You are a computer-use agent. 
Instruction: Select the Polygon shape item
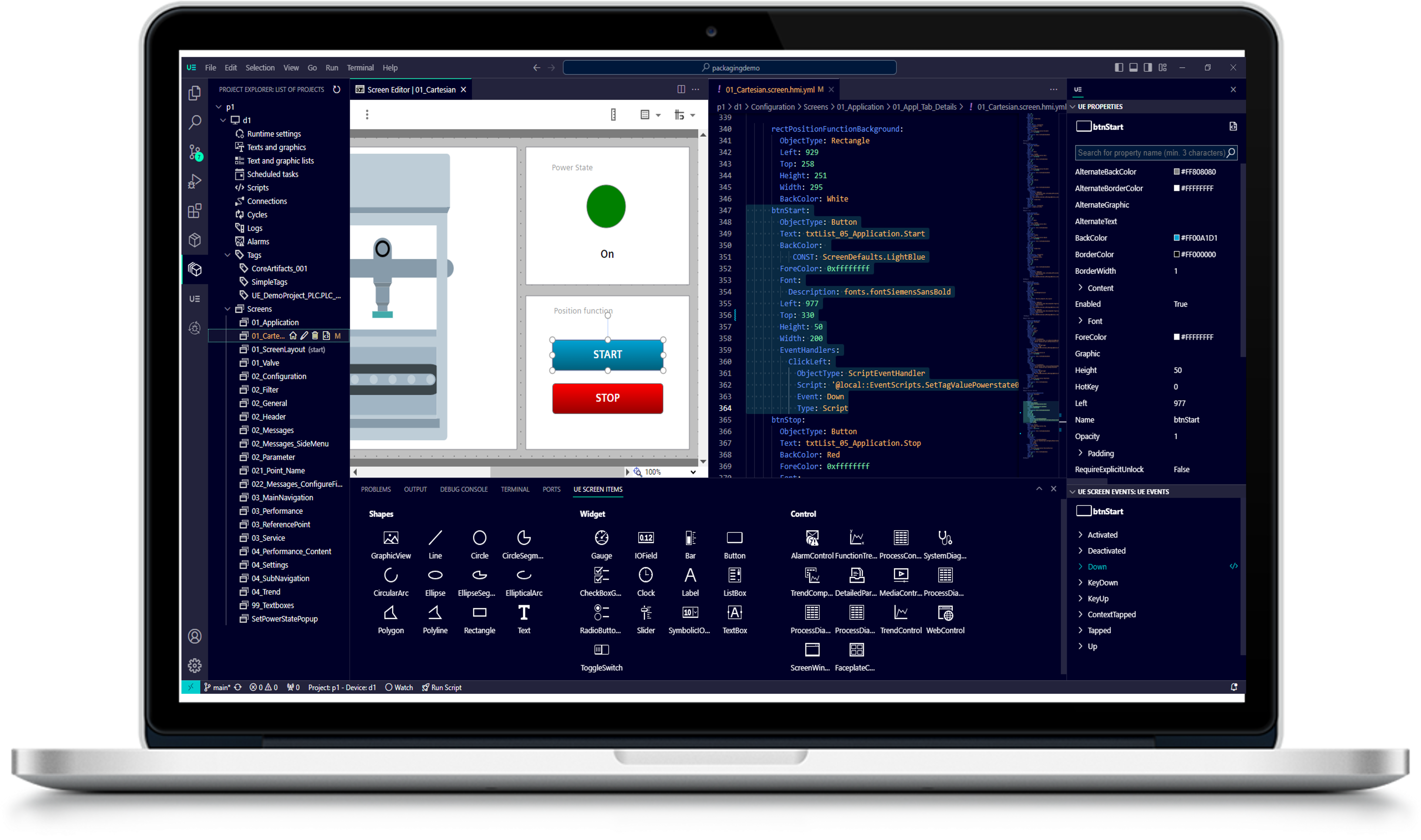(391, 620)
